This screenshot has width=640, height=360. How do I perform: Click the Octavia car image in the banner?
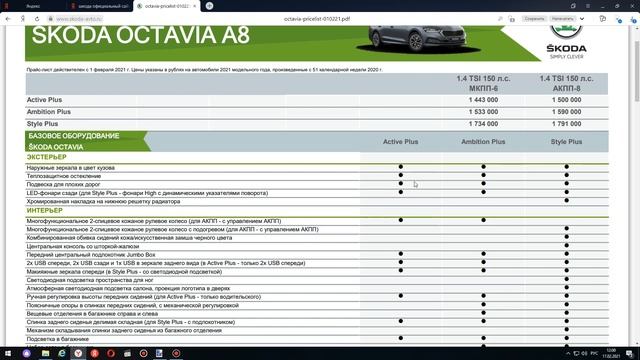[x=418, y=40]
